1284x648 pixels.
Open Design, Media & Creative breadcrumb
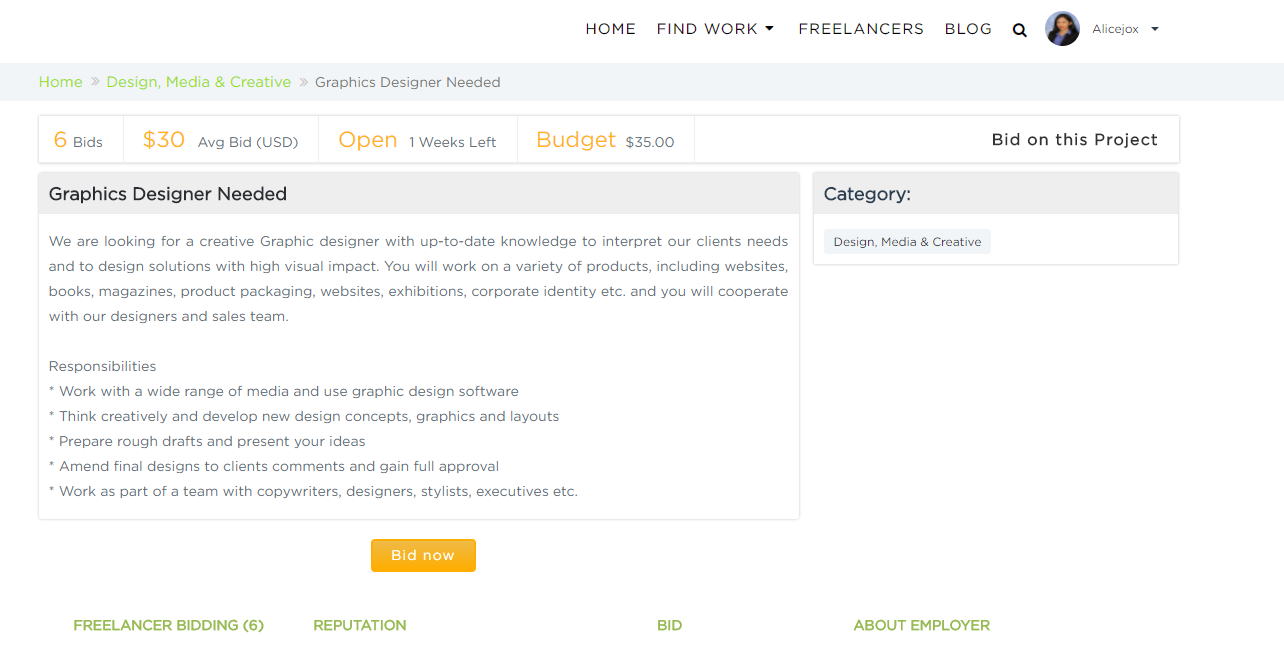click(x=199, y=82)
